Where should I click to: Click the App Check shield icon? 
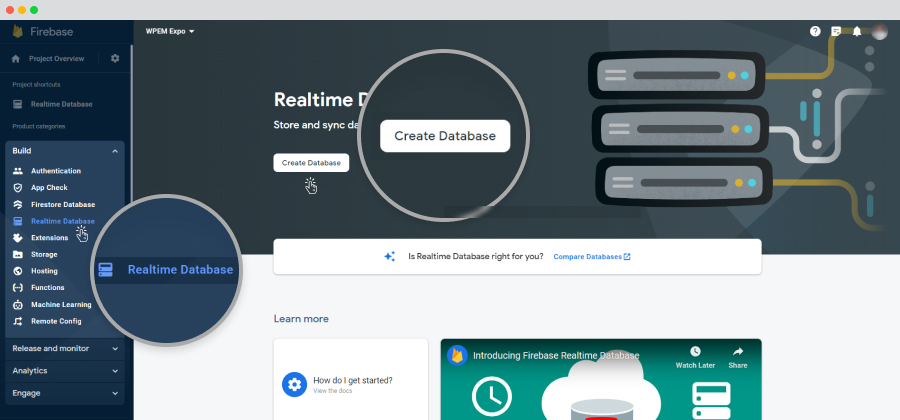(x=18, y=188)
